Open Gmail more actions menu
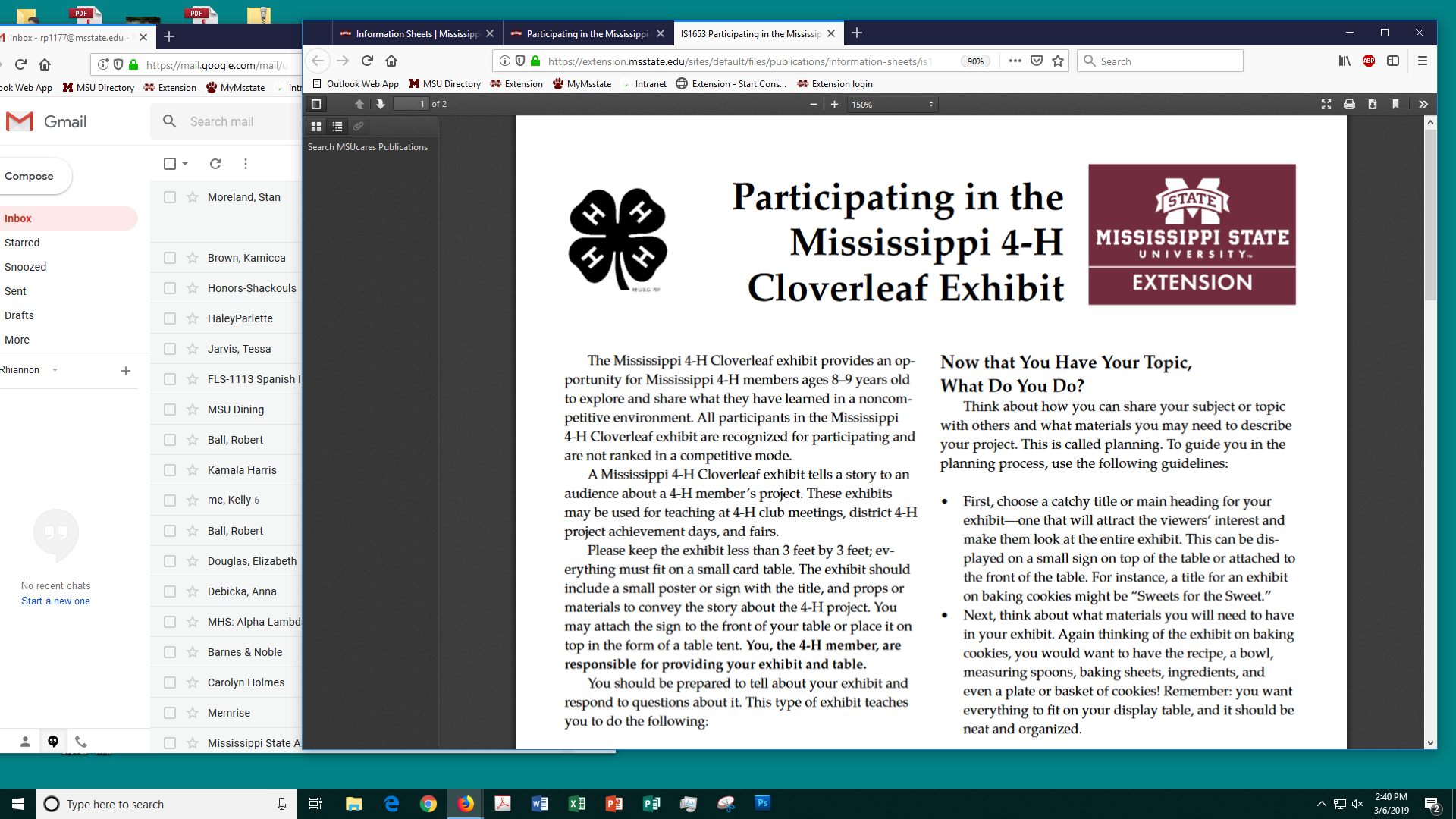Screen dimensions: 1456x819 coord(246,164)
